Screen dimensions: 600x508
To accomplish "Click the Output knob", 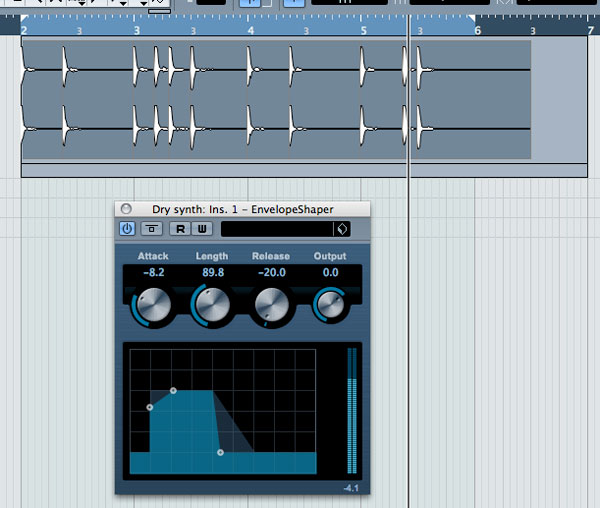I will (x=330, y=305).
